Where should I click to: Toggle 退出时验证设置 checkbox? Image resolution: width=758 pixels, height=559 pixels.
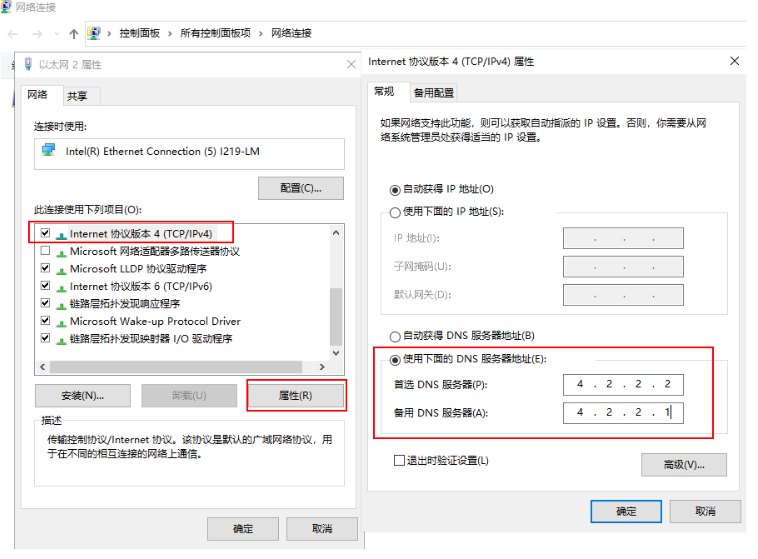tap(399, 461)
